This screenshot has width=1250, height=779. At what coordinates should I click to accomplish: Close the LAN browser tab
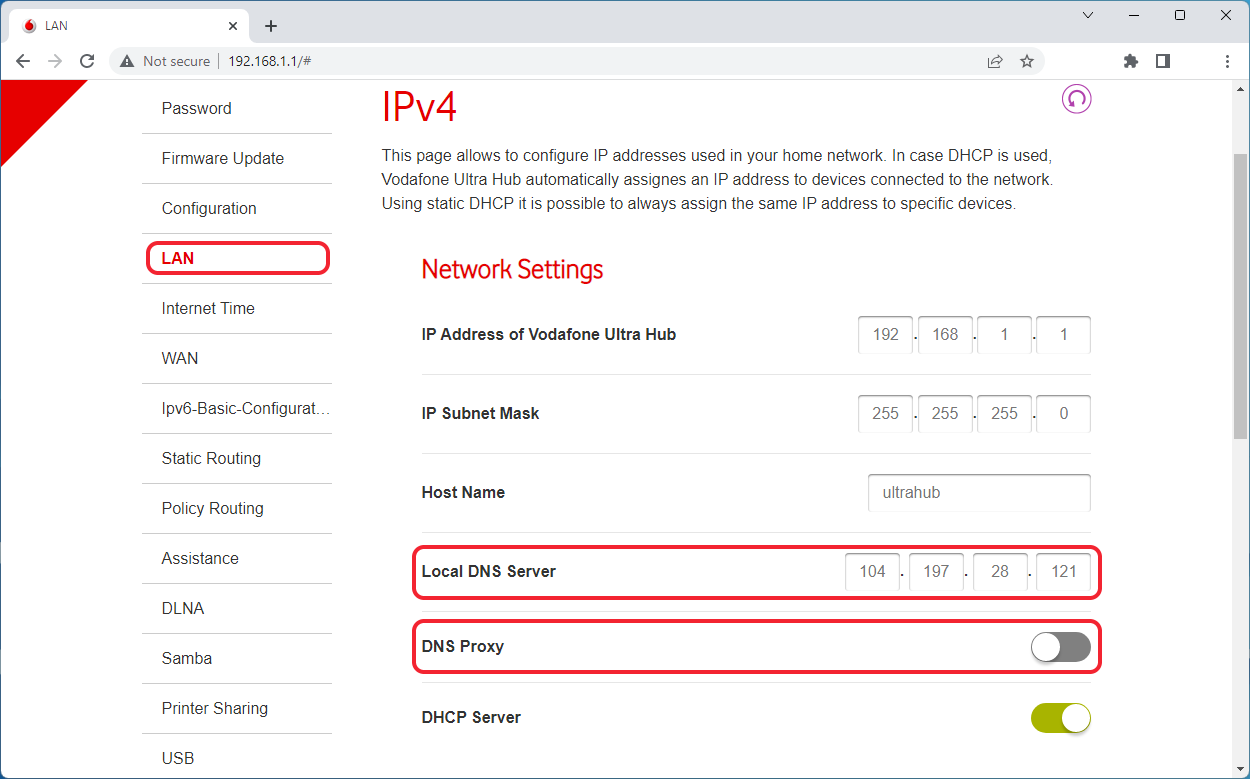click(x=233, y=26)
